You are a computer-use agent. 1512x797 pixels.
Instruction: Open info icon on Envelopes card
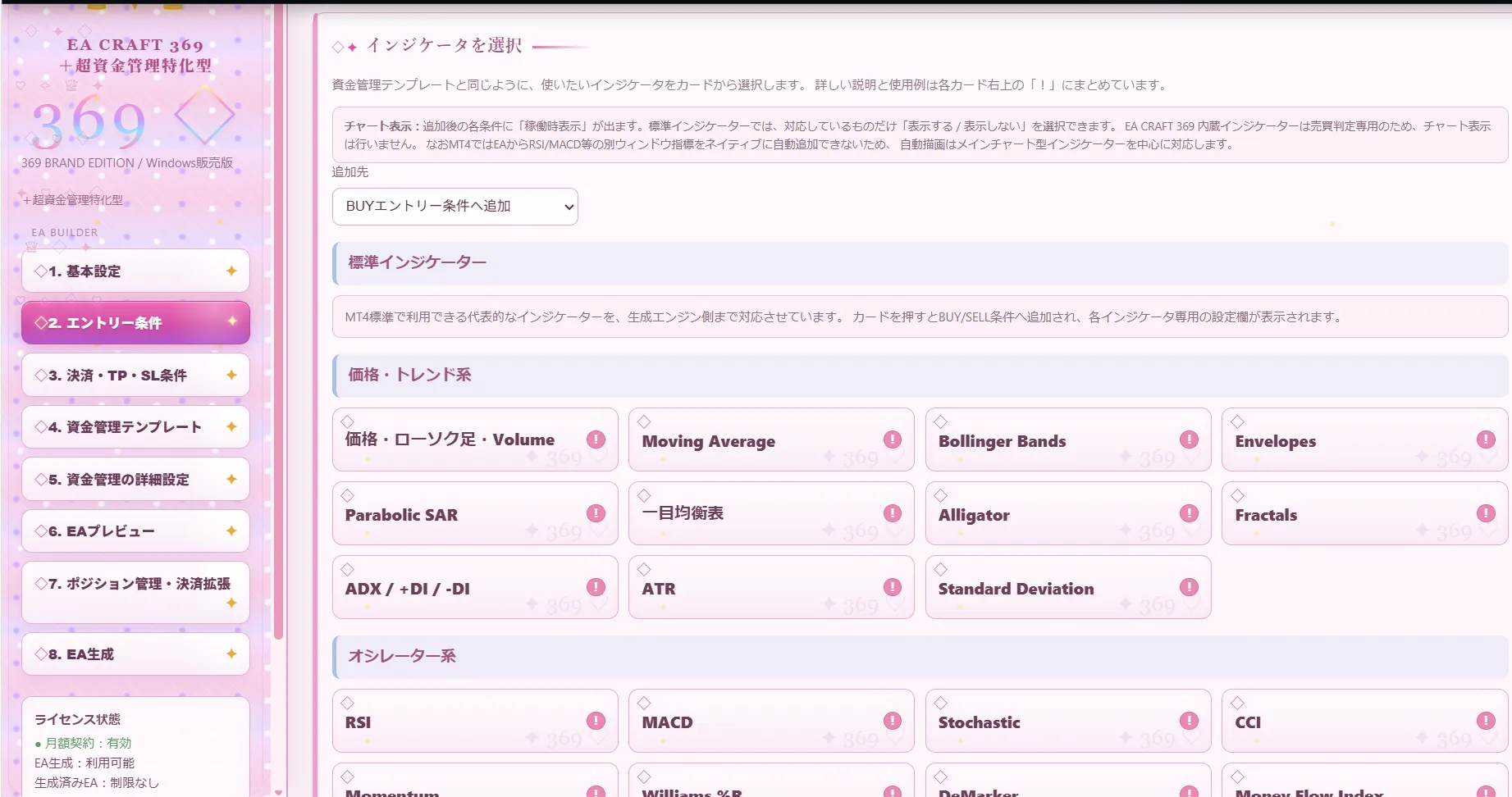(1486, 439)
